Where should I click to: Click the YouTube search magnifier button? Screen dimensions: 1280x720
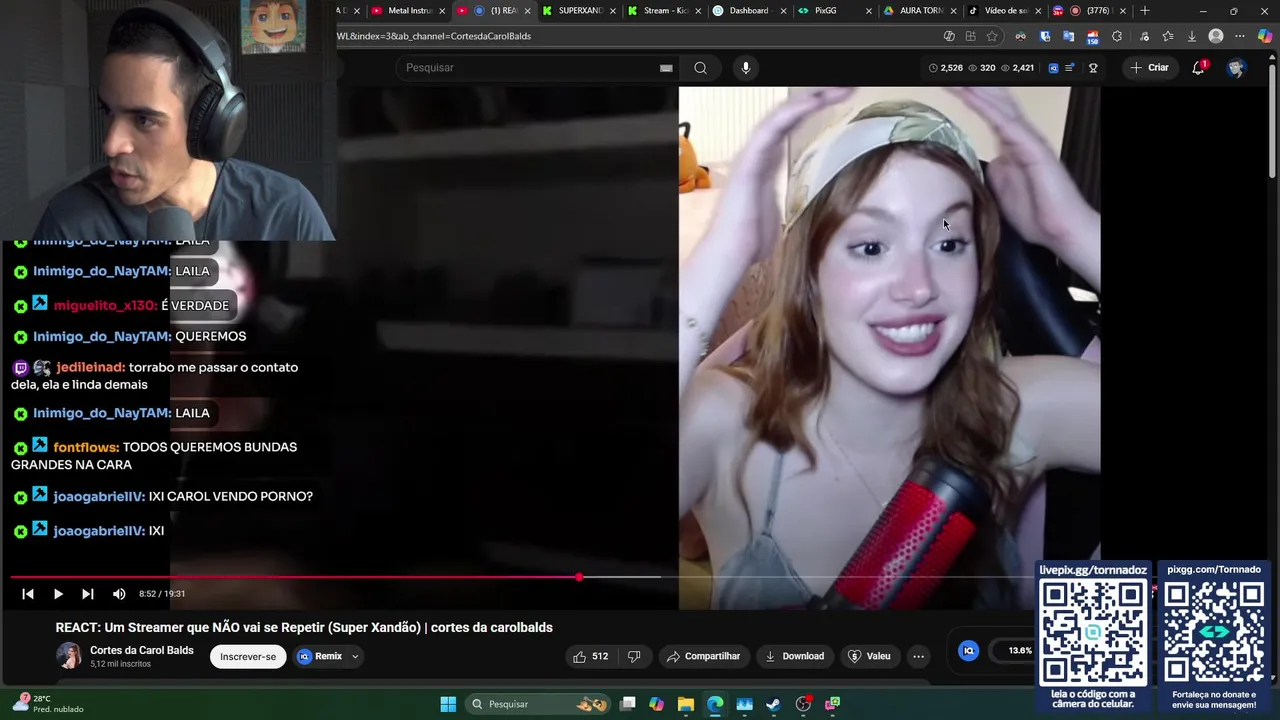(700, 68)
